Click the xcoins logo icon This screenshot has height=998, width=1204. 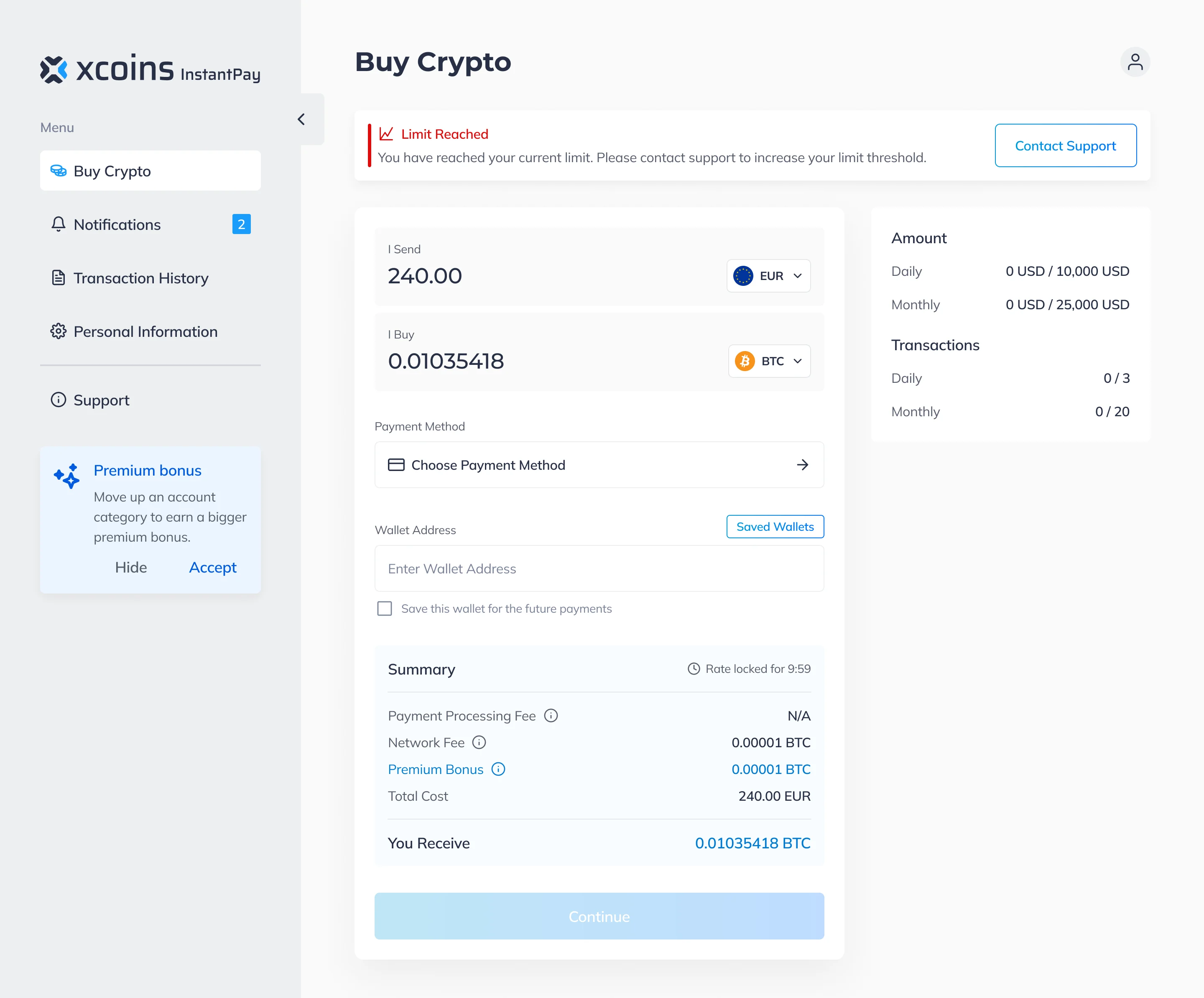[x=54, y=70]
